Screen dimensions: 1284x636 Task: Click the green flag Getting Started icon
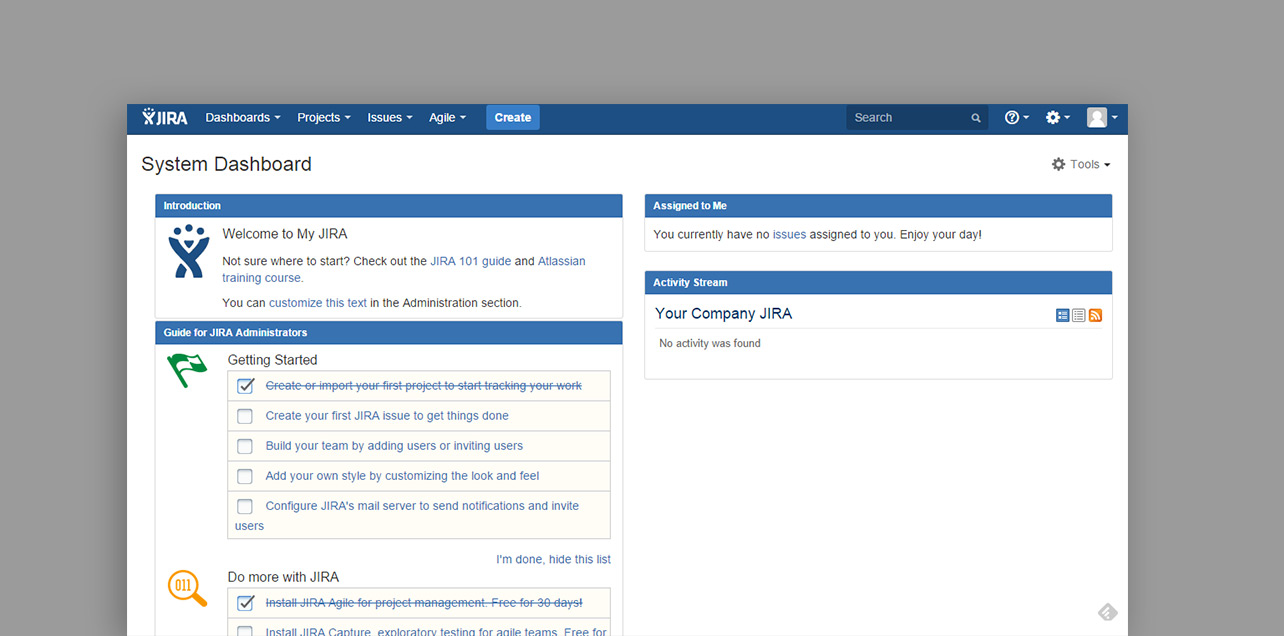click(186, 370)
